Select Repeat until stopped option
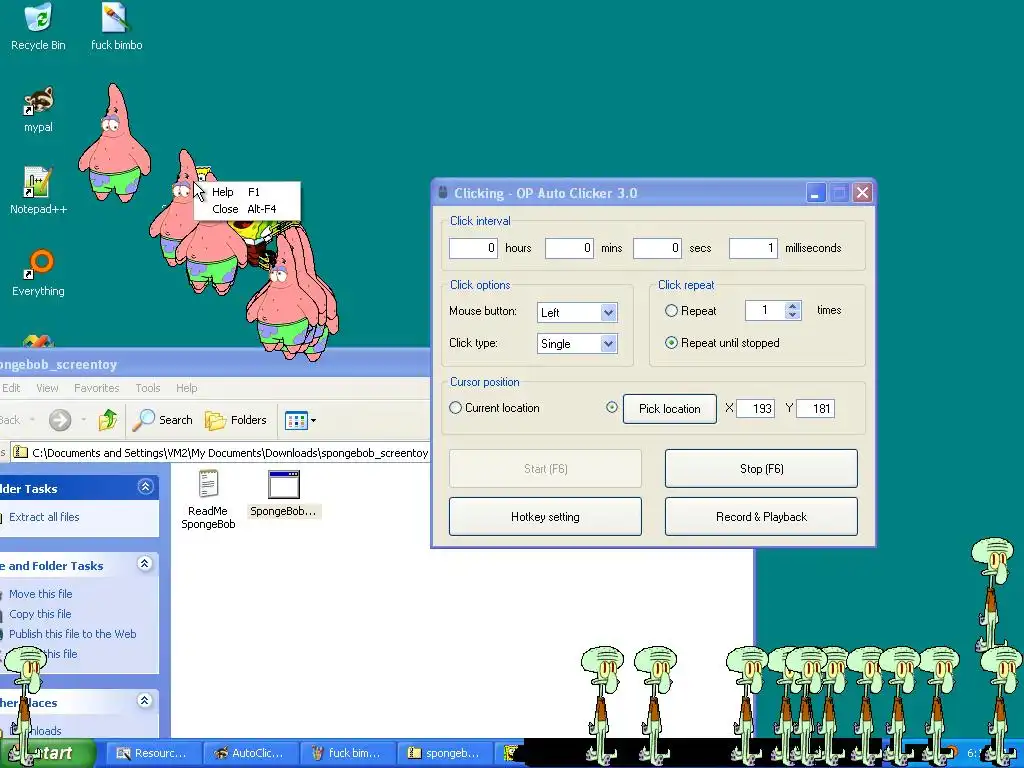Image resolution: width=1024 pixels, height=768 pixels. click(x=671, y=343)
